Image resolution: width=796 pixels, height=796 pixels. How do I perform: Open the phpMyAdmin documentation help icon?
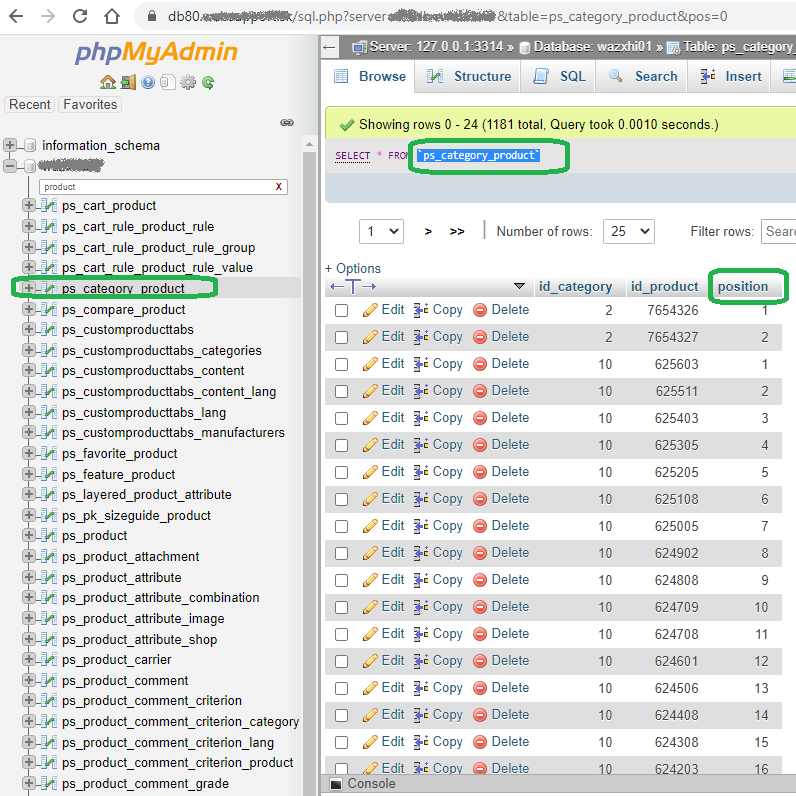pos(148,82)
